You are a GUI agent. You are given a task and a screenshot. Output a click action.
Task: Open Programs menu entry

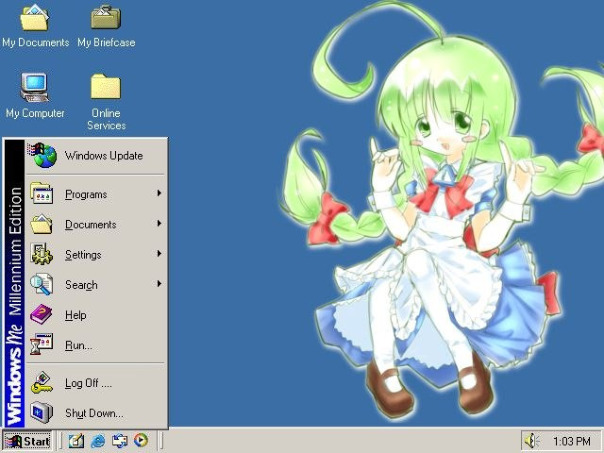pos(96,194)
